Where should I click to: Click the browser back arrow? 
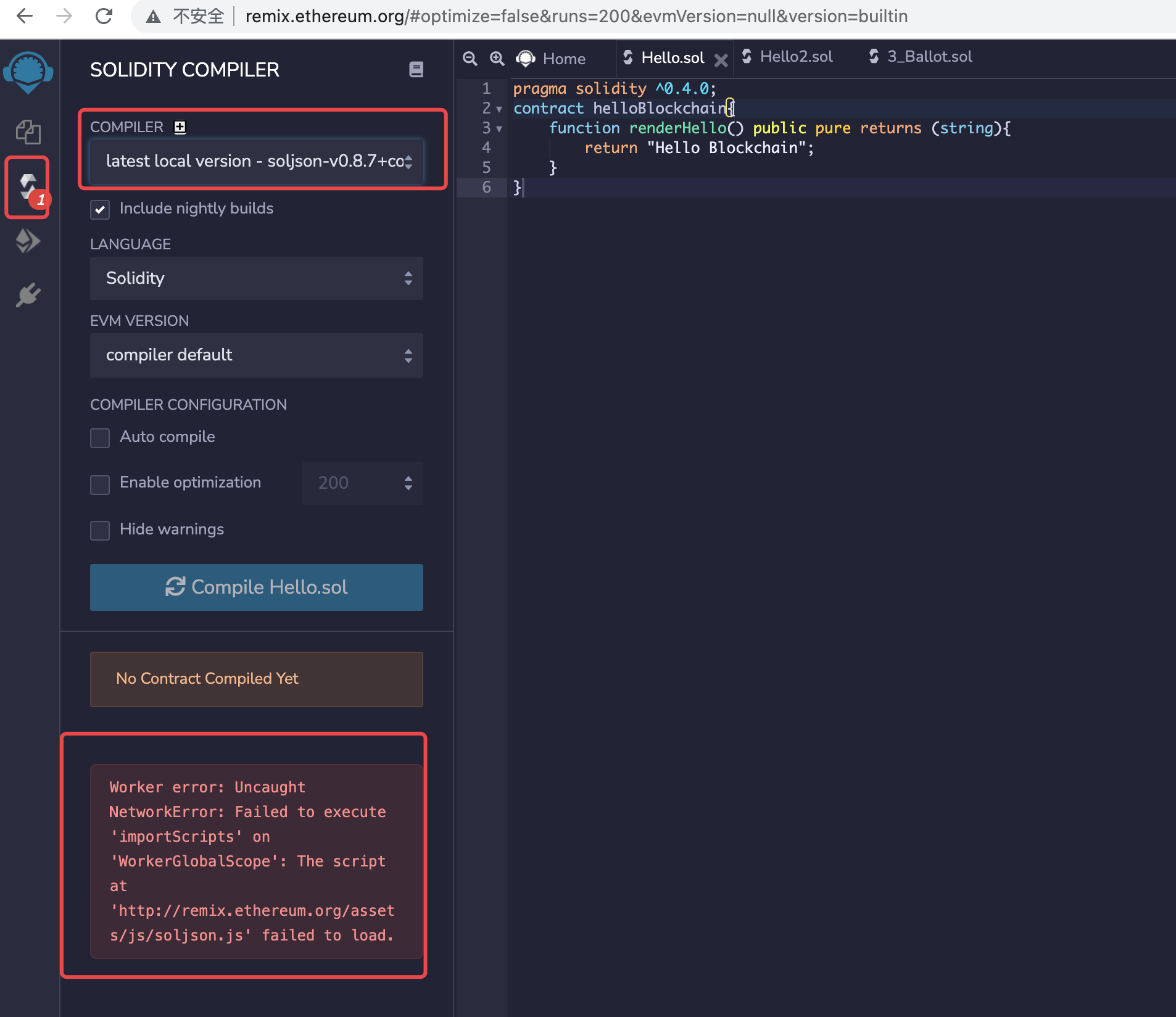coord(25,16)
